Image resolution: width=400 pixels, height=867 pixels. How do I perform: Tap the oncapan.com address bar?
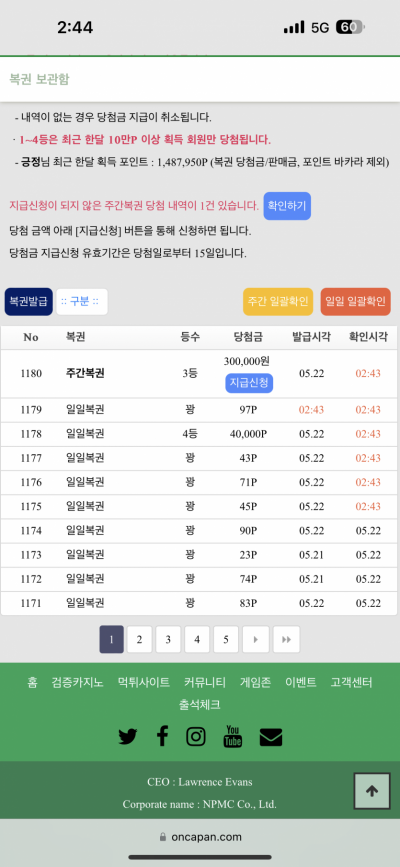click(x=200, y=837)
